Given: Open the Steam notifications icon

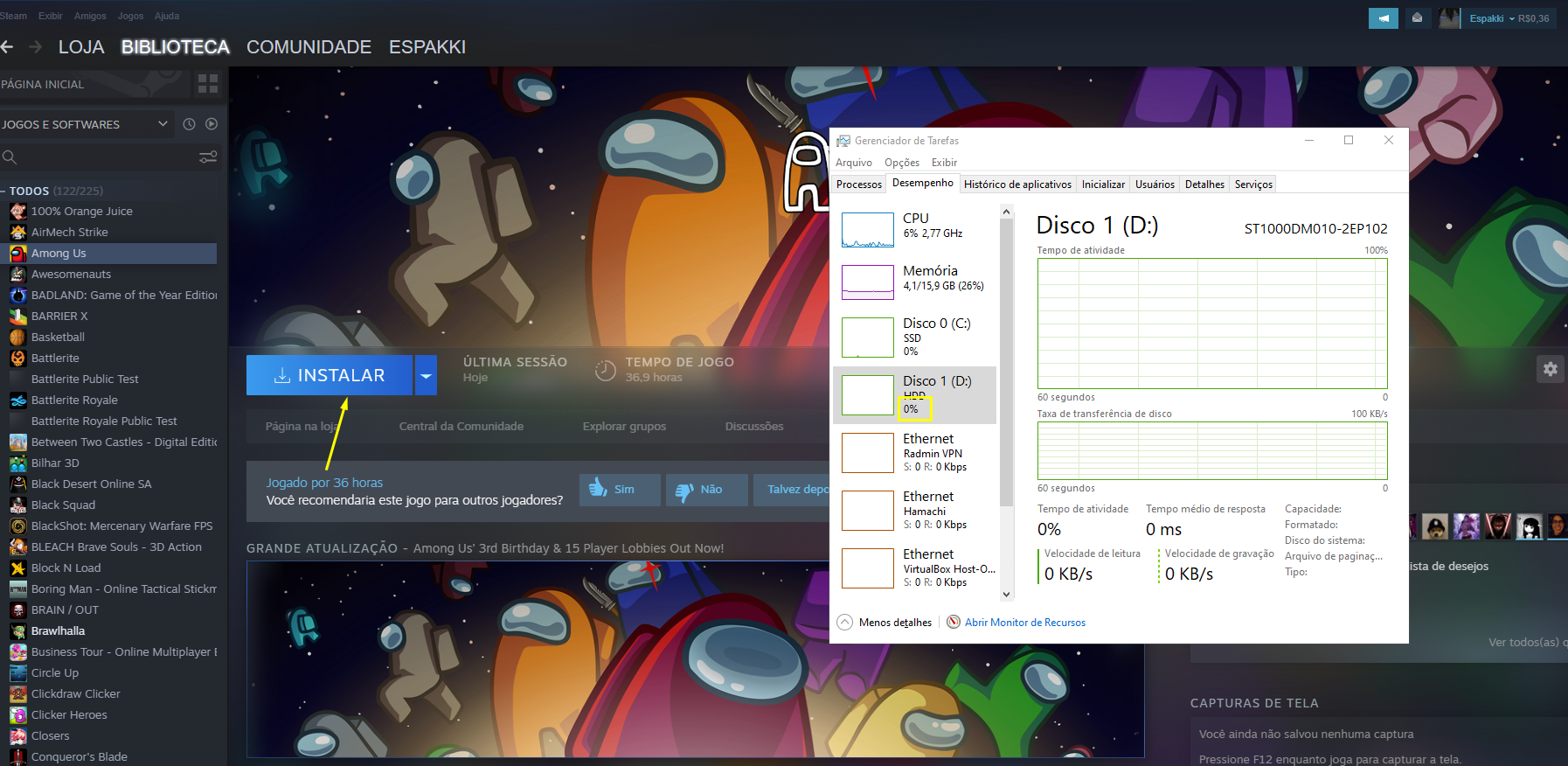Looking at the screenshot, I should click(x=1417, y=17).
